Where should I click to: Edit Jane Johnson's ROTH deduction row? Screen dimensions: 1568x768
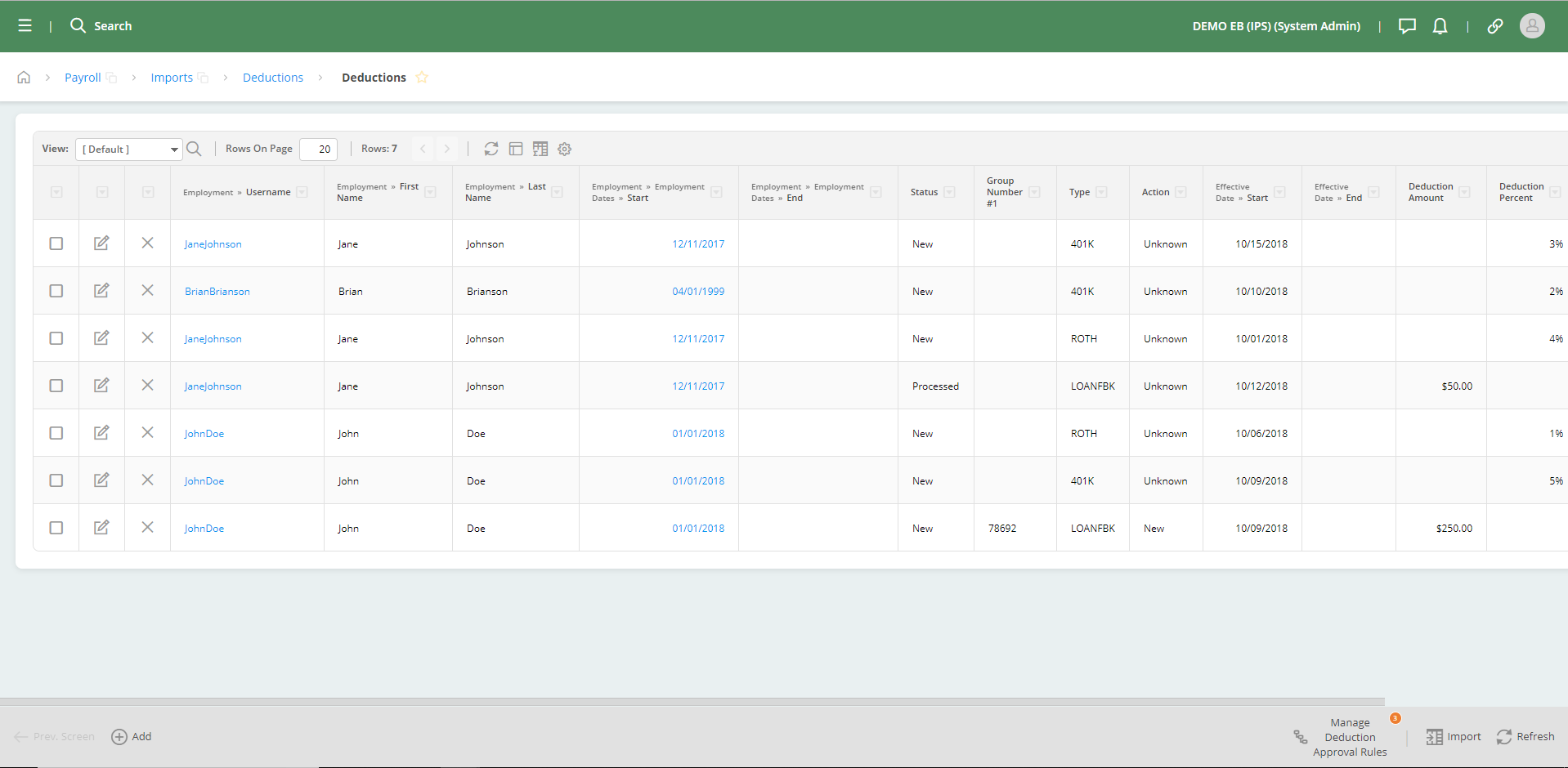(101, 337)
